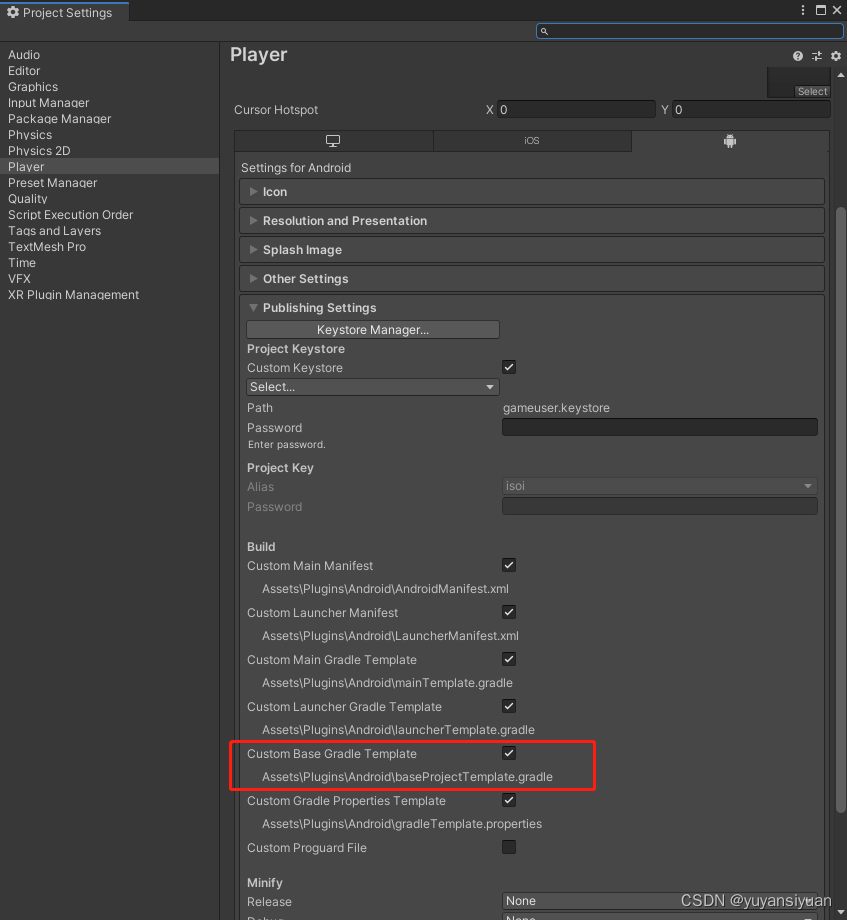Click the keystore Password input field

pos(660,427)
